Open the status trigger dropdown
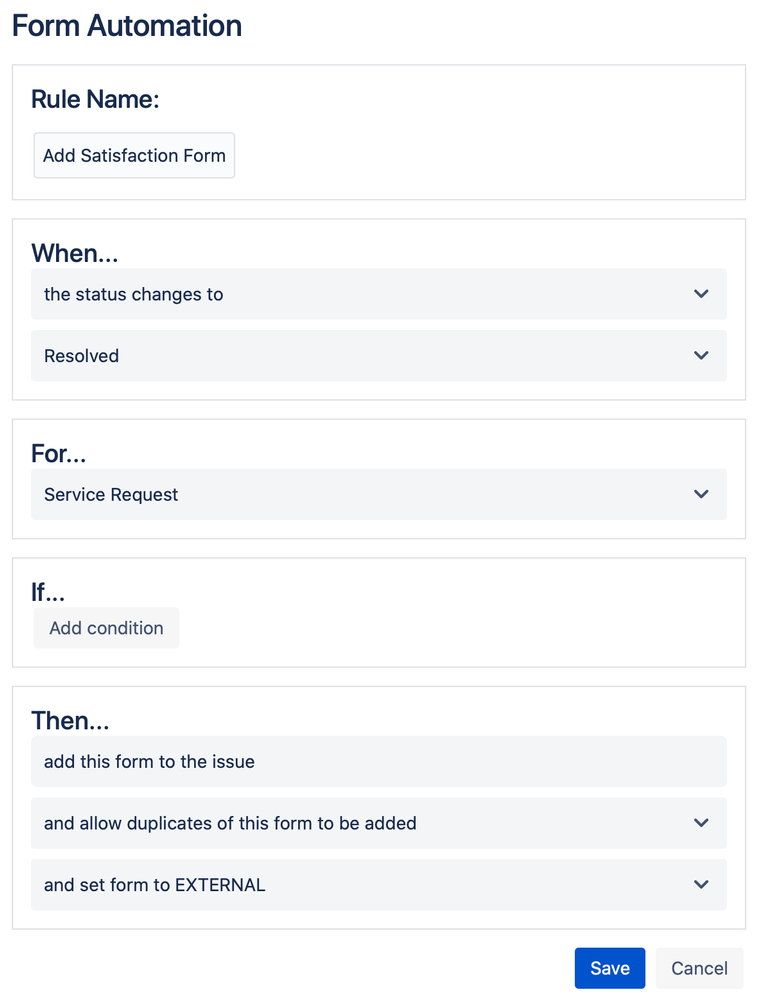This screenshot has height=999, width=758. (x=379, y=294)
